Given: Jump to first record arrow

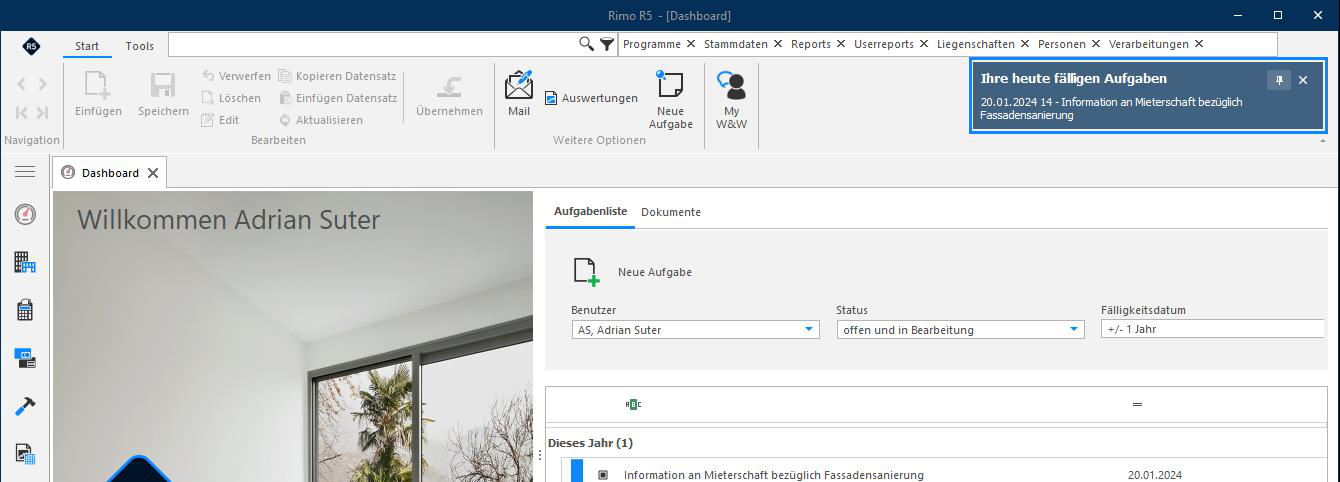Looking at the screenshot, I should 22,112.
